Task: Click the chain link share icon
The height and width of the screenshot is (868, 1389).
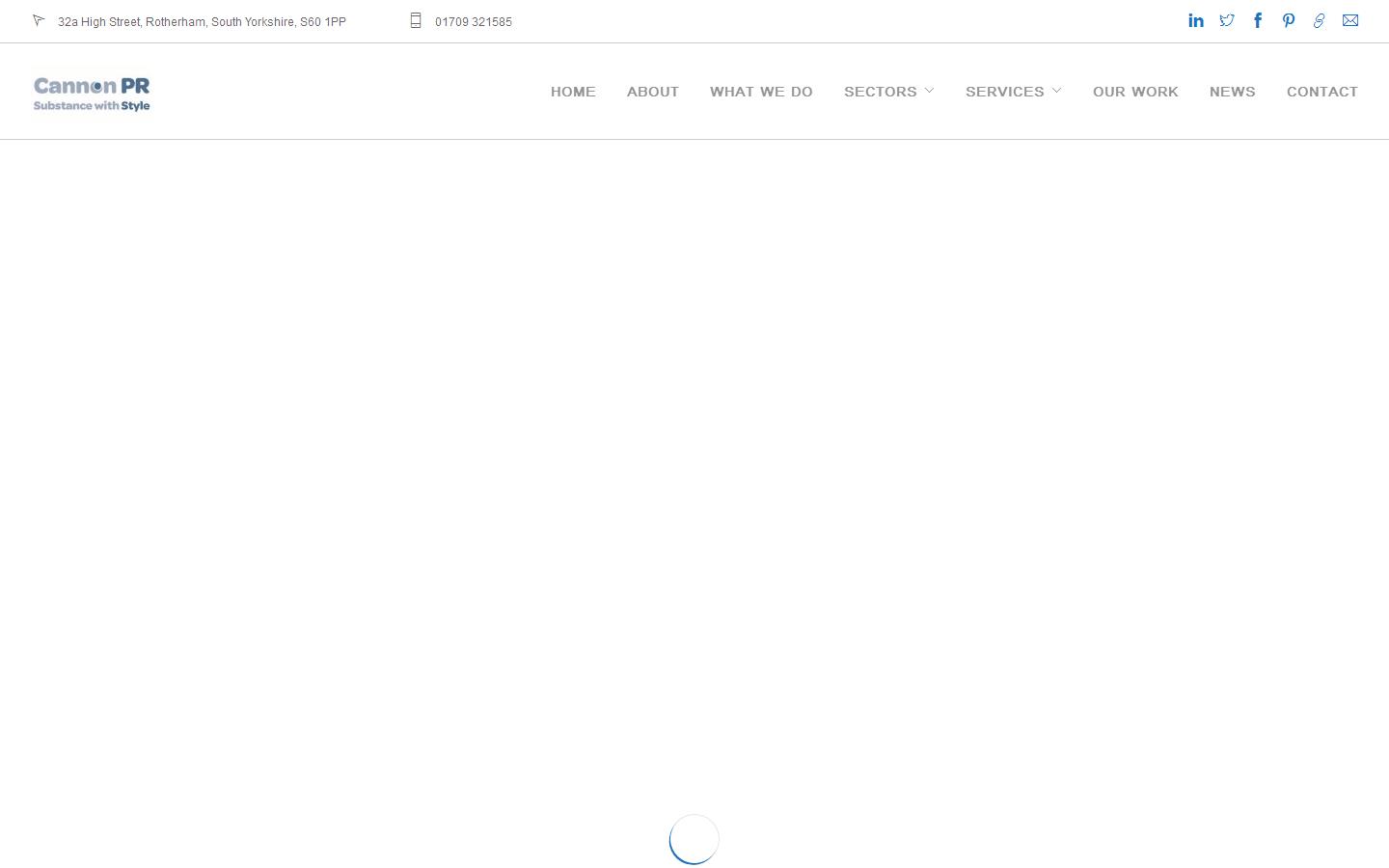Action: coord(1320,20)
